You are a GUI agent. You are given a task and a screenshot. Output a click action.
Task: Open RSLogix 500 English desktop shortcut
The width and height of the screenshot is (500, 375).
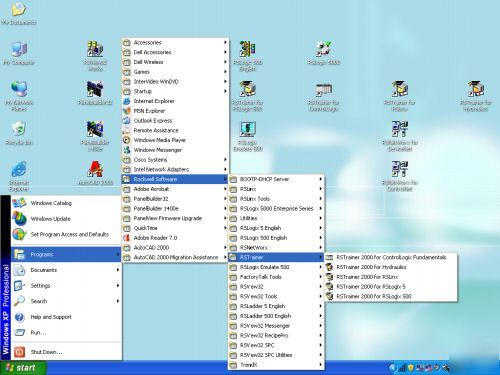(x=248, y=56)
